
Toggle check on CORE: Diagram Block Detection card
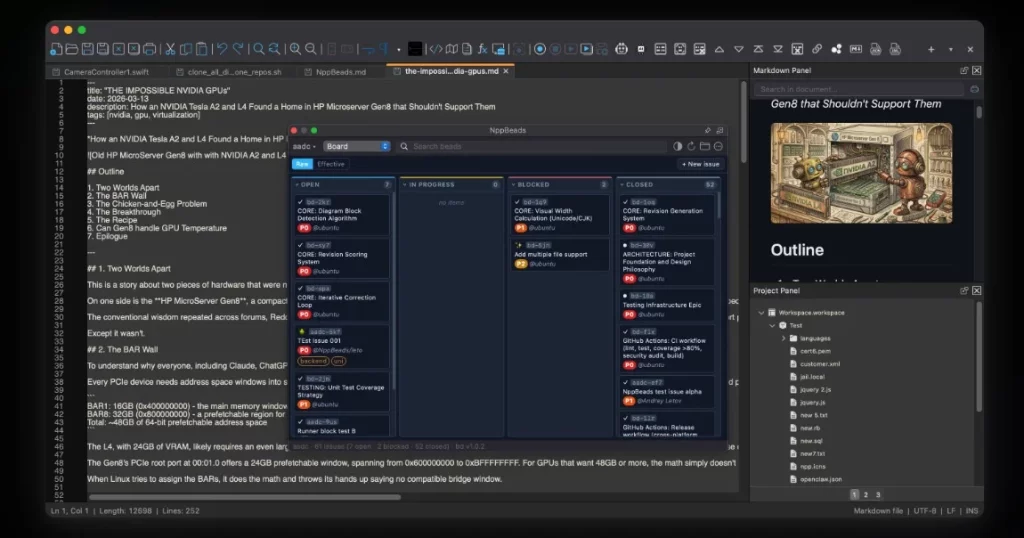pos(300,202)
